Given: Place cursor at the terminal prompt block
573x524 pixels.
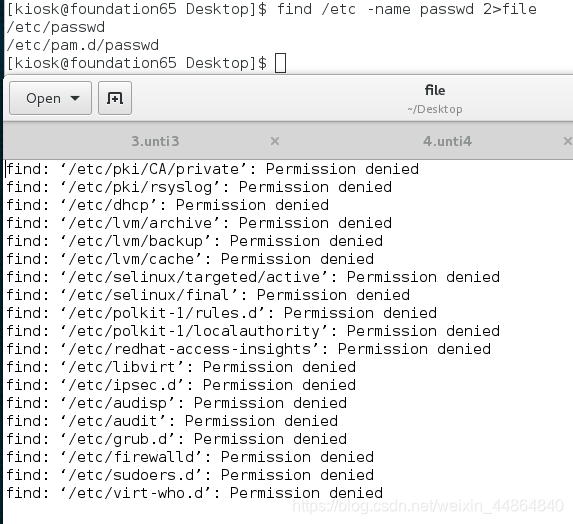Looking at the screenshot, I should pos(280,63).
